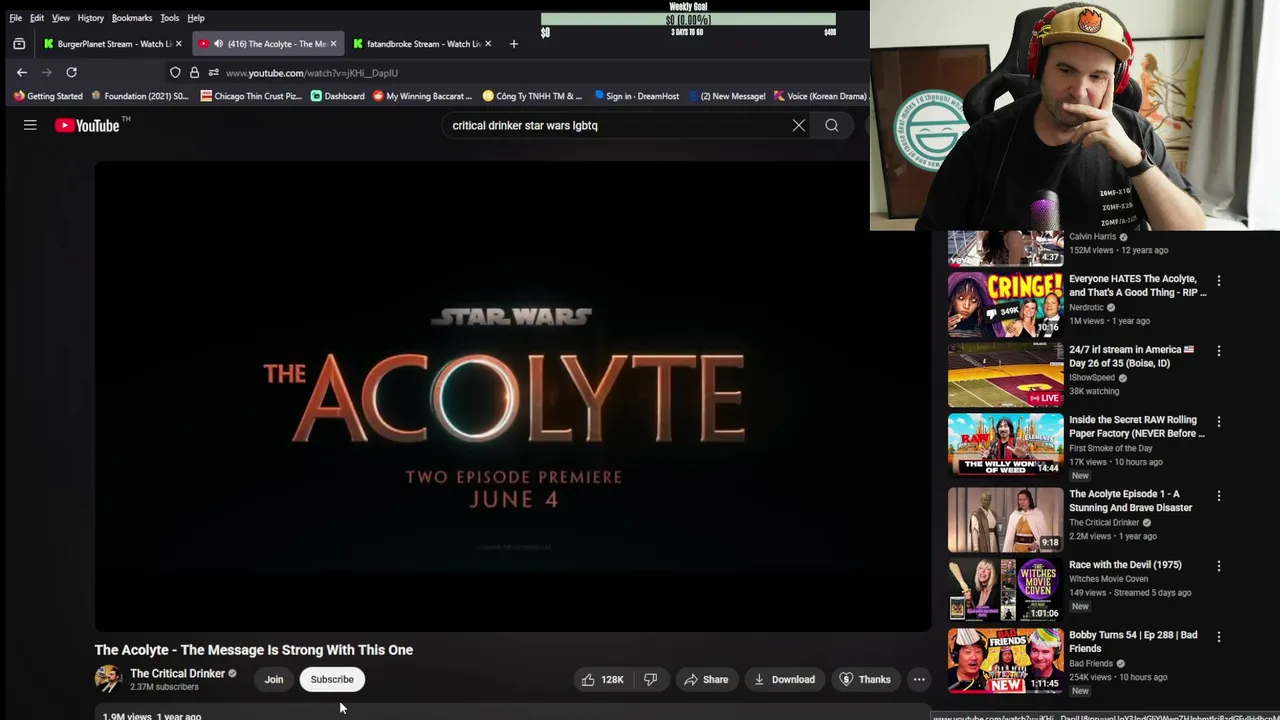Viewport: 1280px width, 720px height.
Task: Open options for Secret RAW Rolling Paper video
Action: 1218,421
